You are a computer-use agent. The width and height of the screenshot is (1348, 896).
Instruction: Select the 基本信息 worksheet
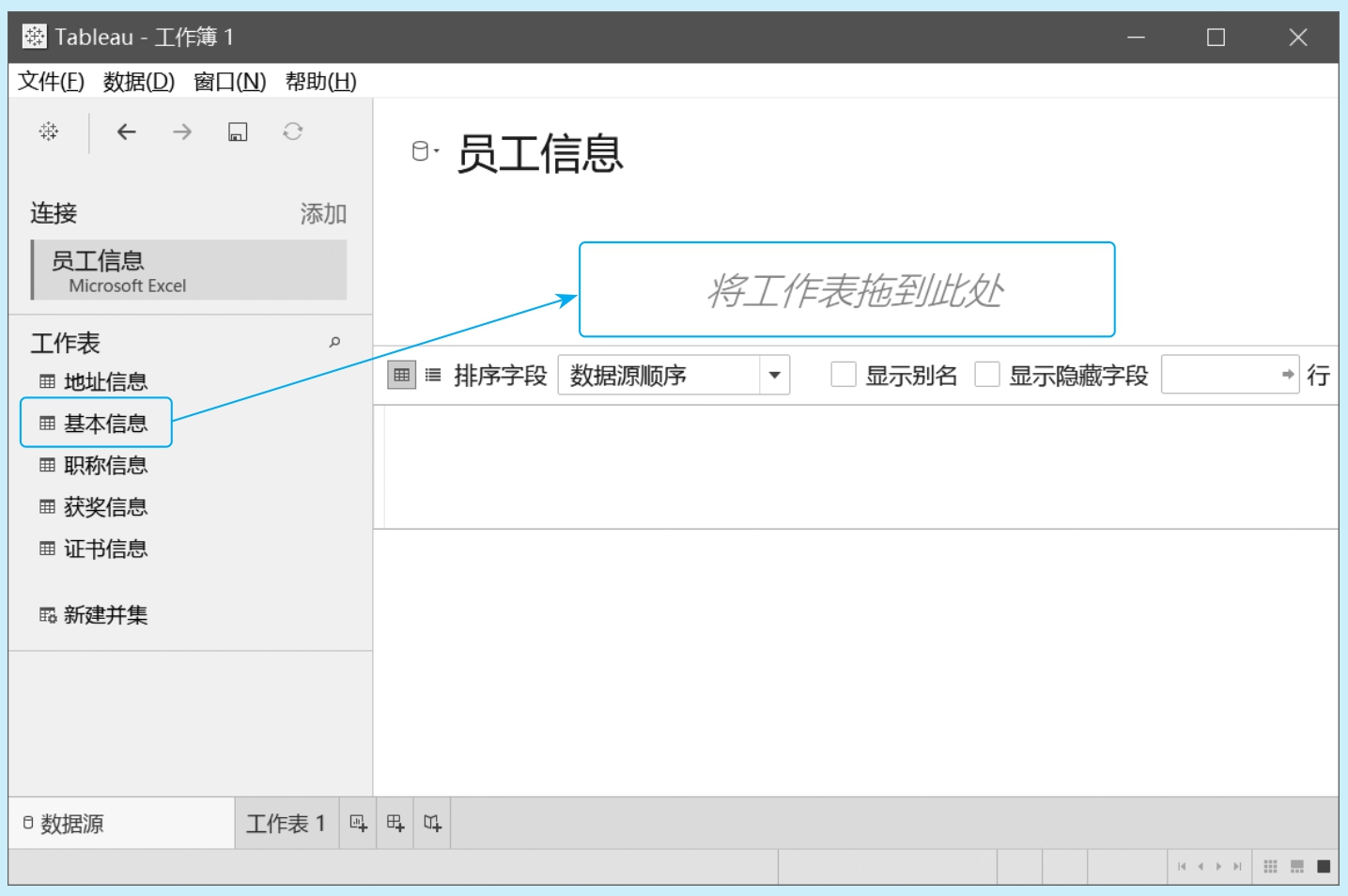coord(104,424)
